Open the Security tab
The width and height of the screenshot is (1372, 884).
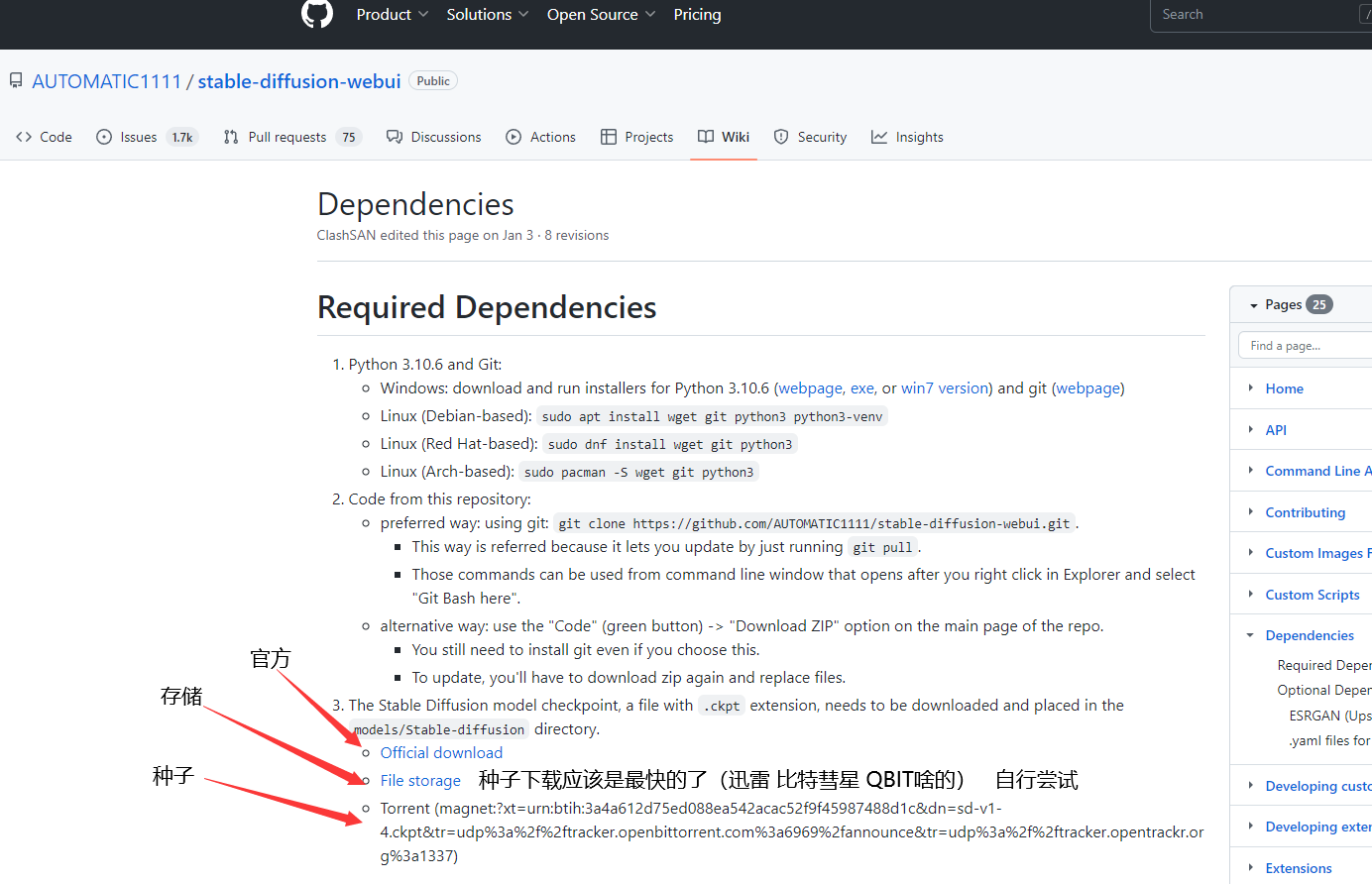pos(810,137)
